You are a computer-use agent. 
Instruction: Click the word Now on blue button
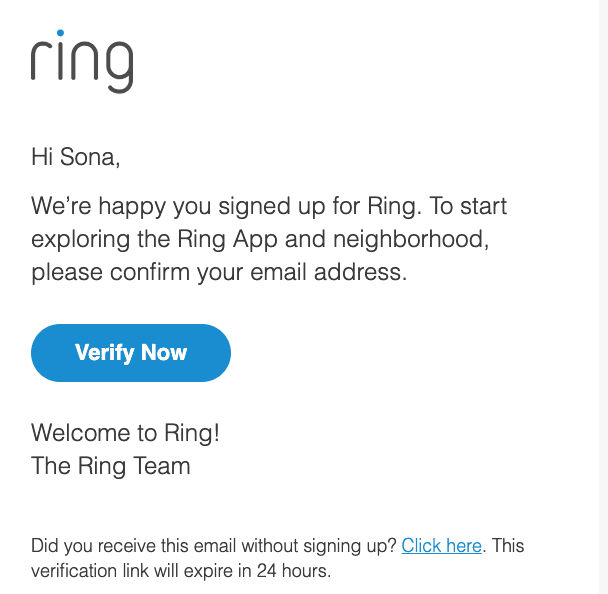163,352
